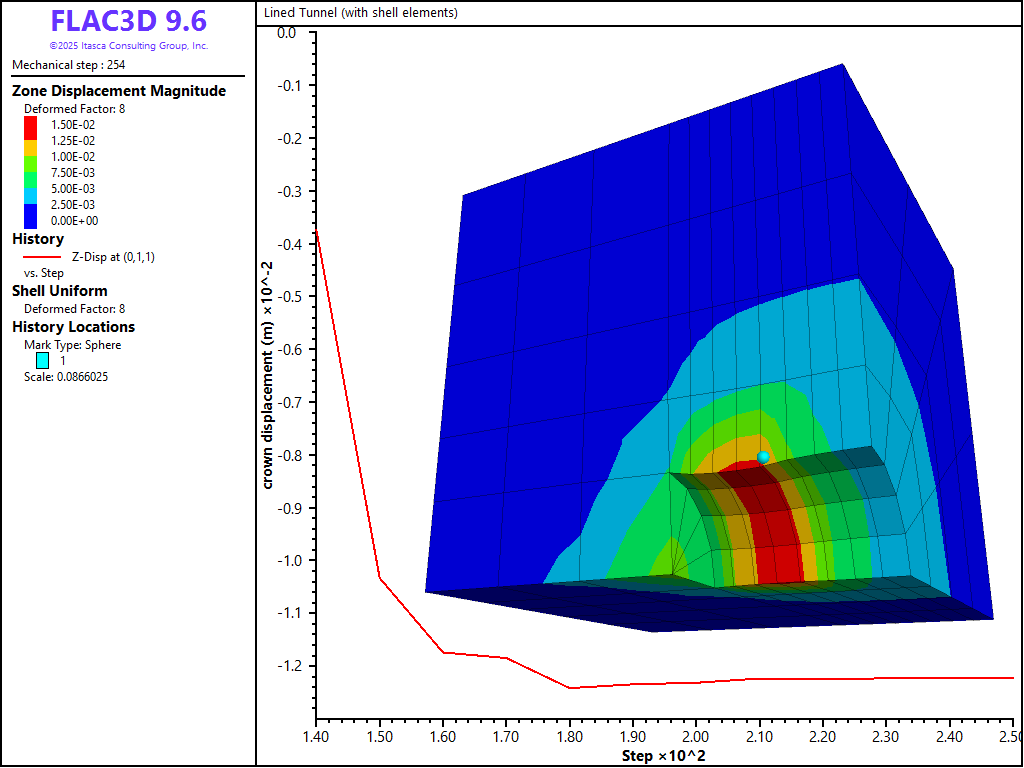Select the red 1.50E-02 contour swatch
This screenshot has height=768, width=1024.
[x=31, y=125]
